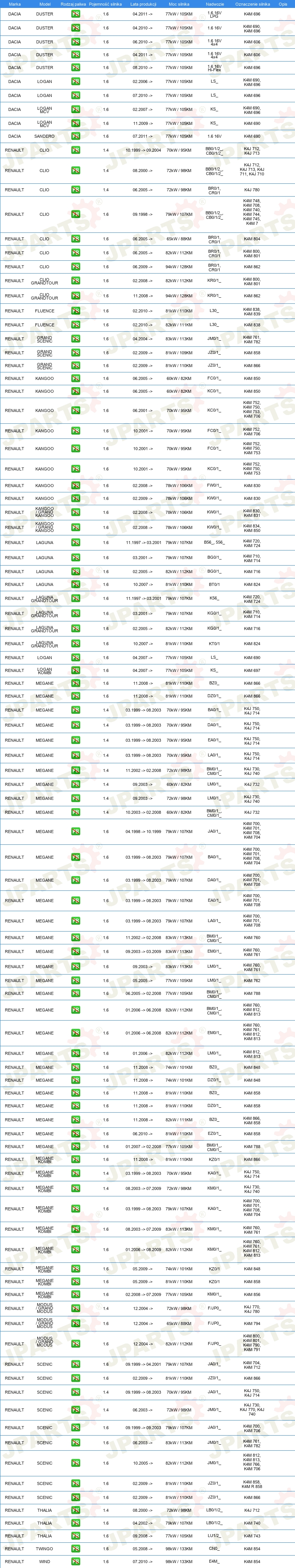Select the "K4M 804" engine code cell
Viewport: 295px width, 1568px height.
click(x=252, y=239)
